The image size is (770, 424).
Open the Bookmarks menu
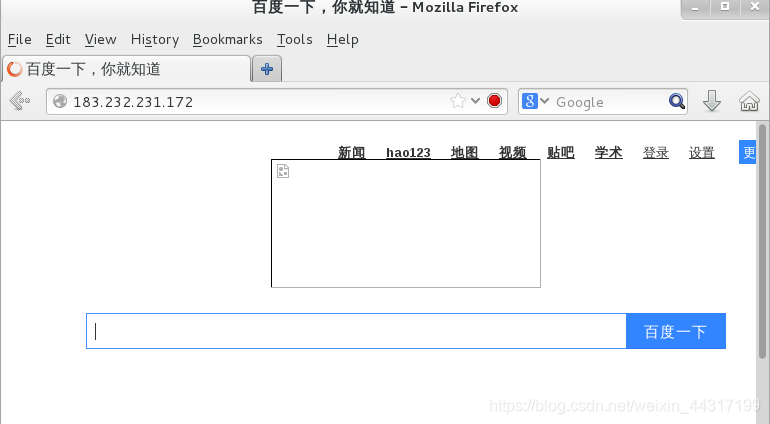(227, 39)
